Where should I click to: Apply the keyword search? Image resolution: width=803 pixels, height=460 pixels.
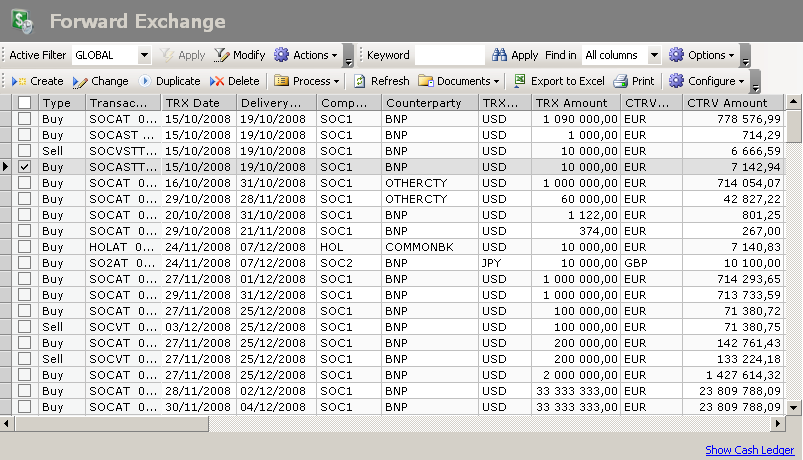[514, 55]
